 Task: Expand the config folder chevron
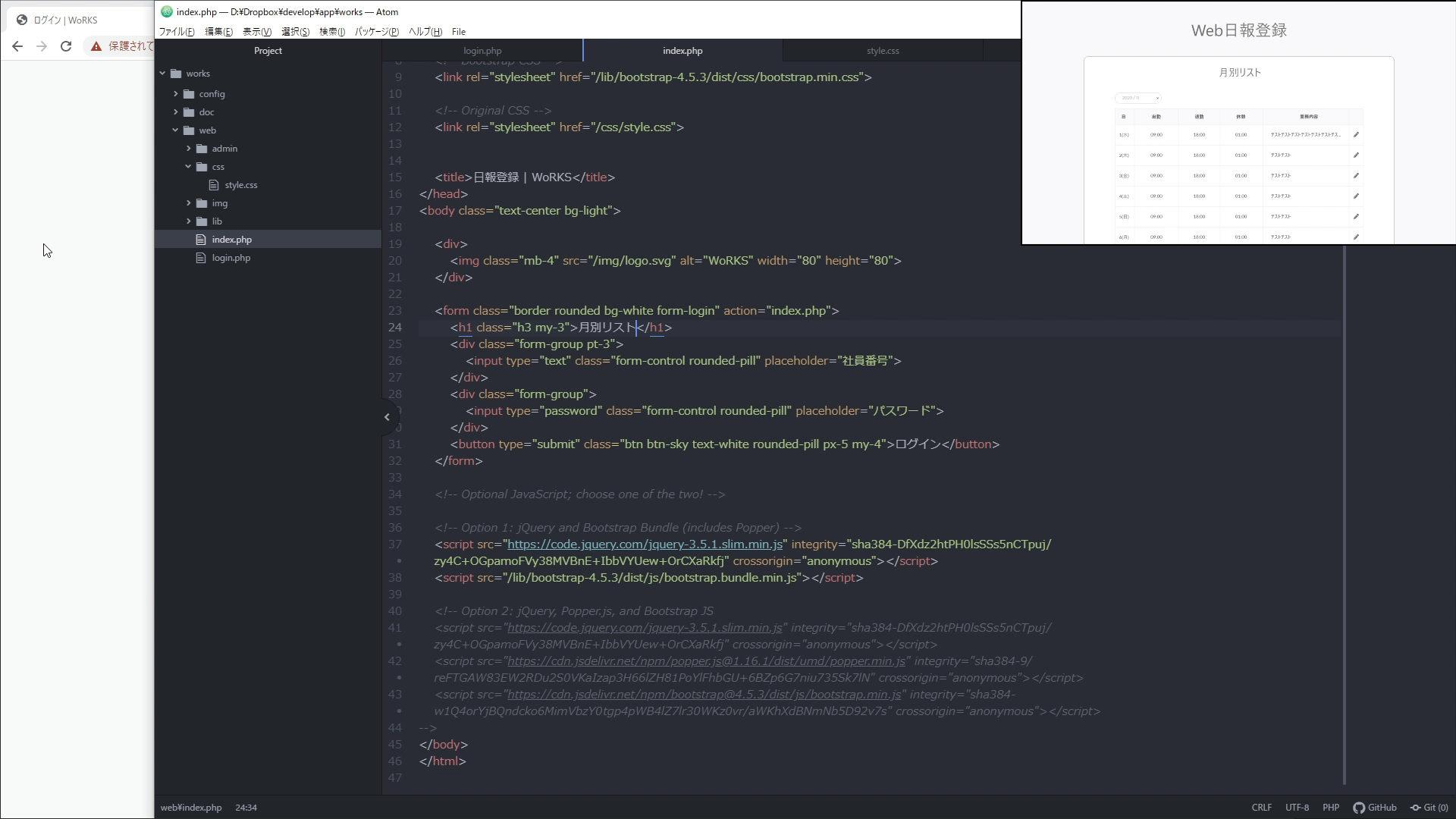tap(176, 94)
